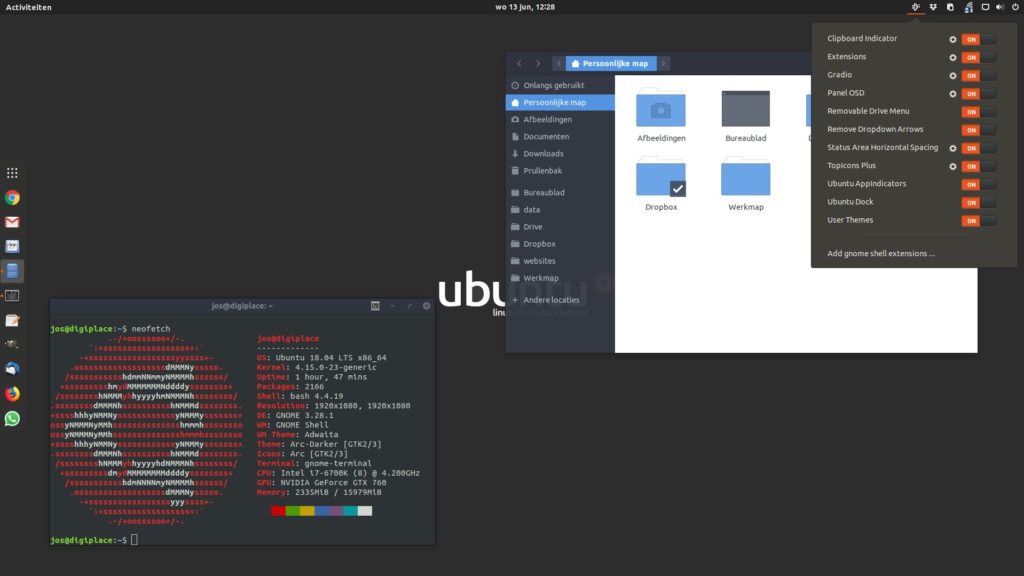Open Status Area Horizontal Spacing settings gear
1024x576 pixels.
point(953,148)
